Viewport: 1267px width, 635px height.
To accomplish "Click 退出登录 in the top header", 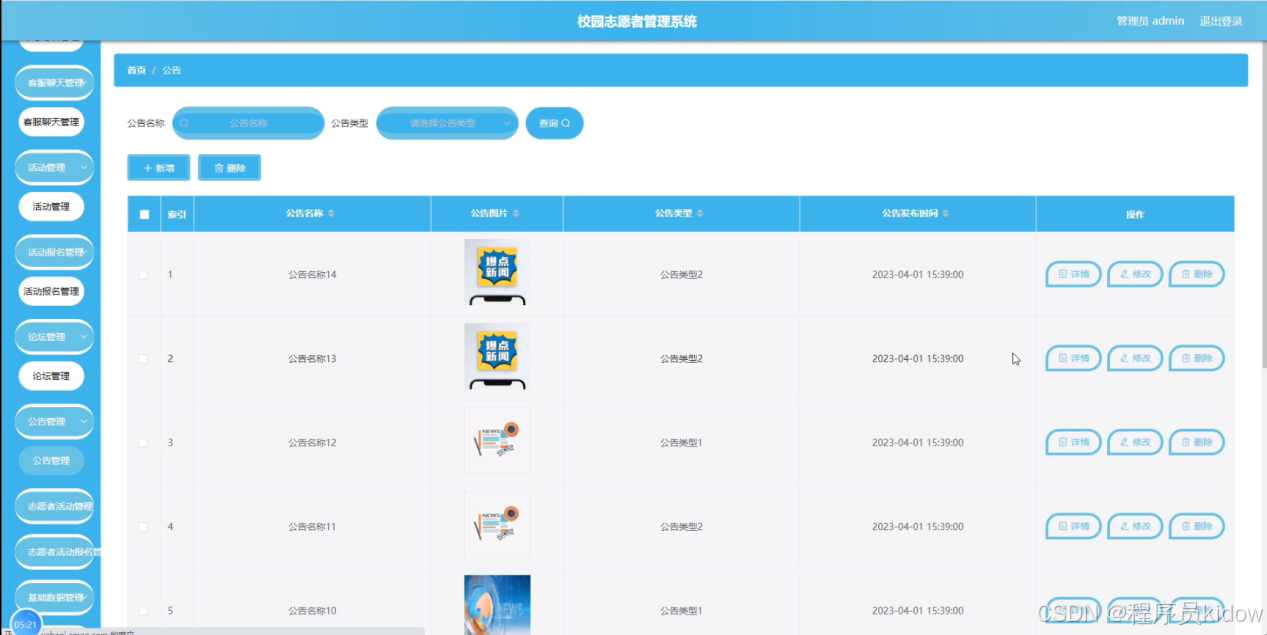I will [1221, 21].
